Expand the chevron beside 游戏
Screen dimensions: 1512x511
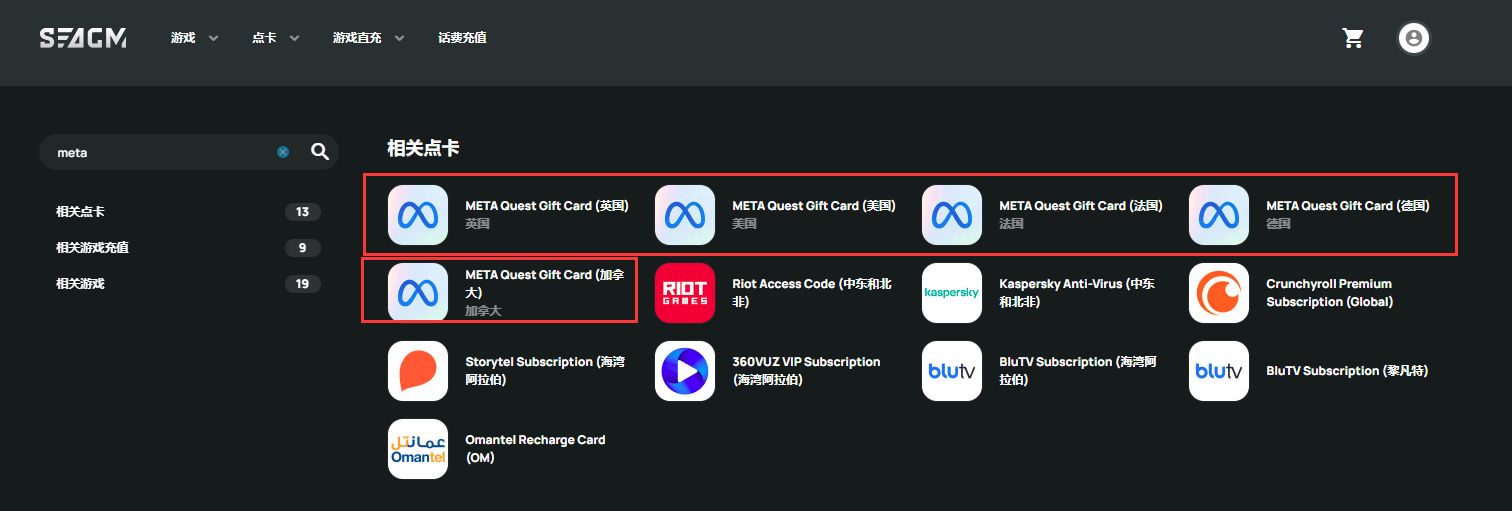[x=213, y=38]
